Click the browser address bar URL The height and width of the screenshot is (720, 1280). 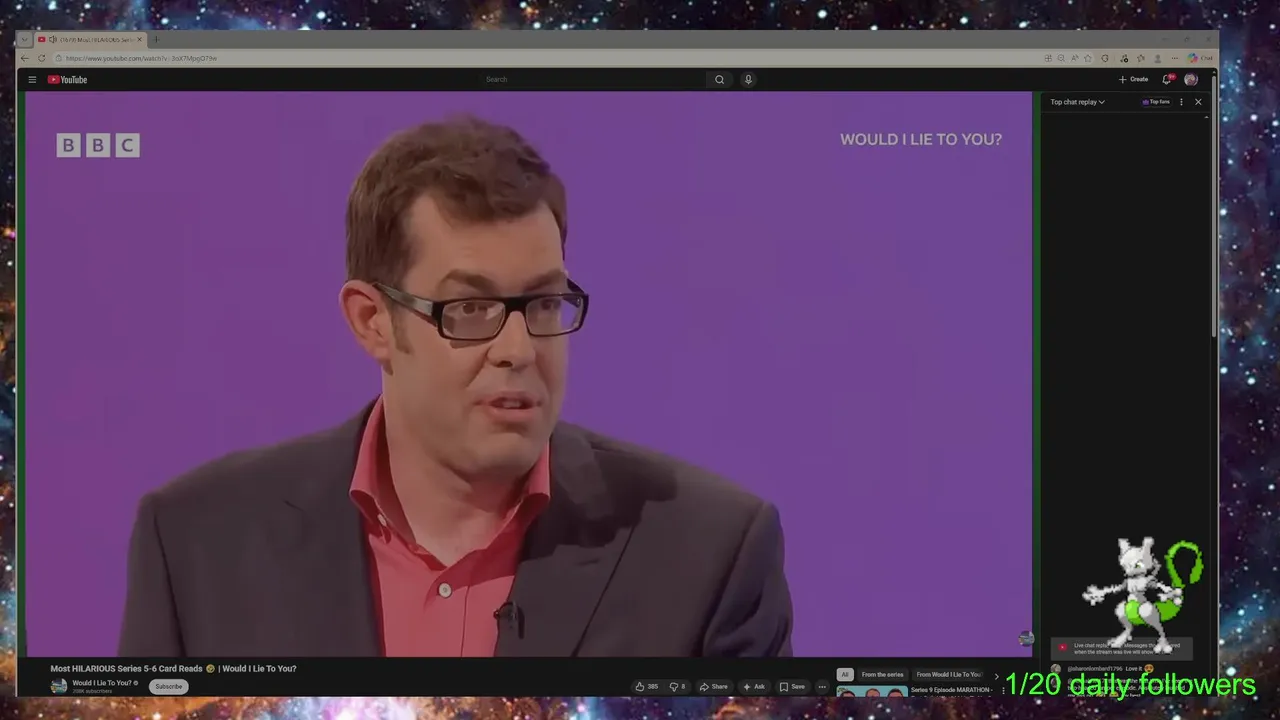141,58
